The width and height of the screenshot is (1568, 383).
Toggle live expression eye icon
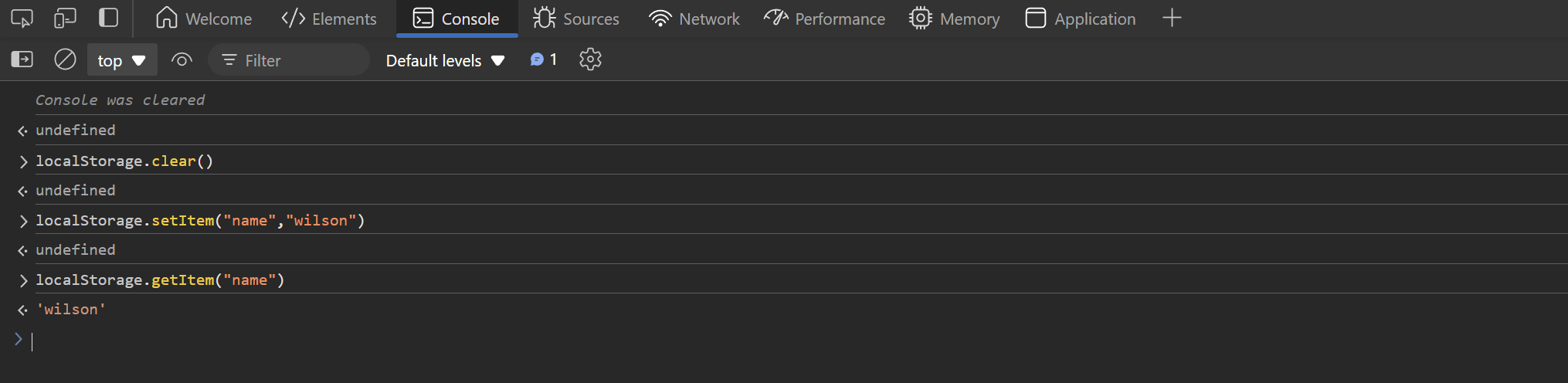tap(182, 59)
